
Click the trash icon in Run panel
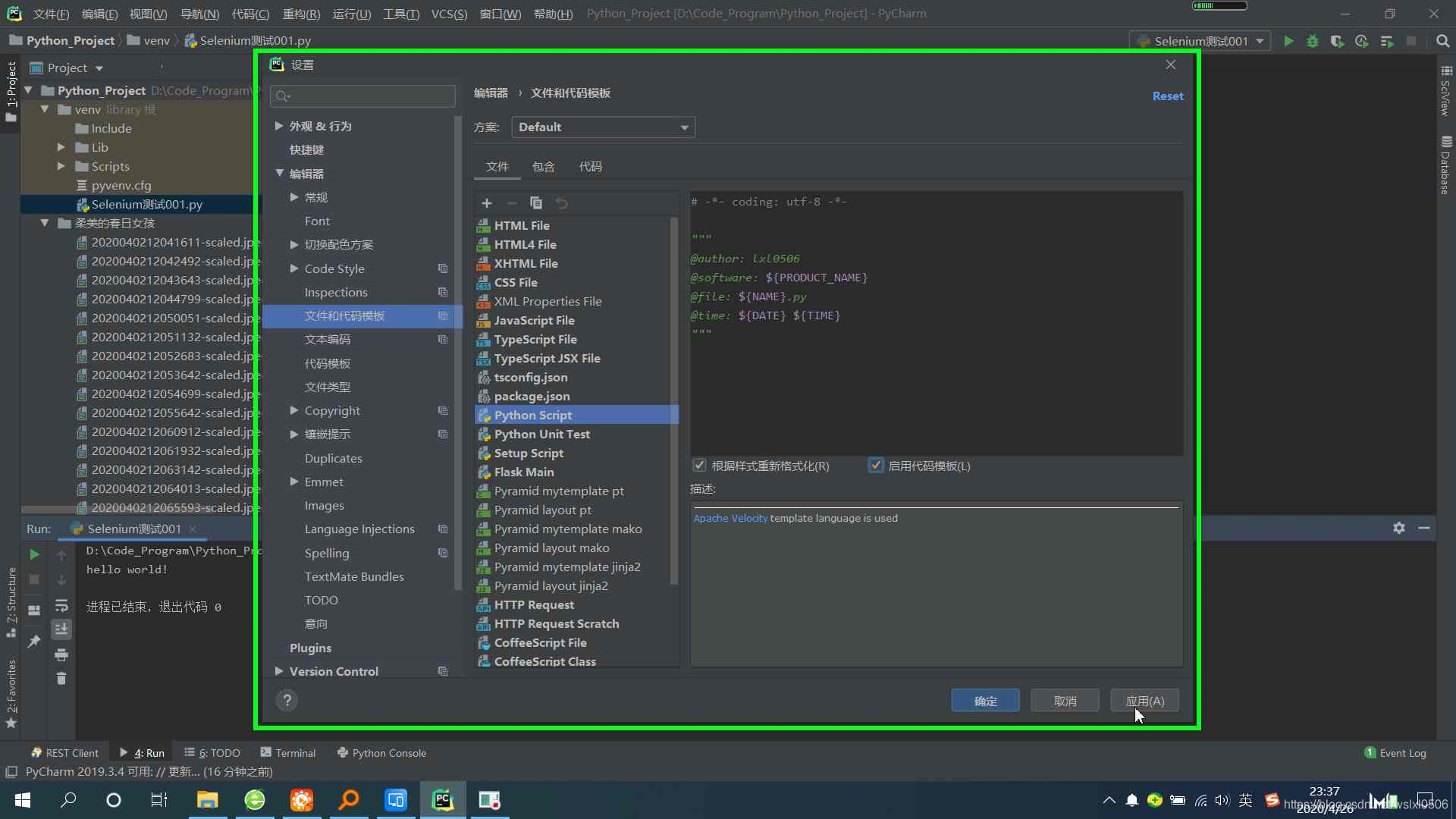point(61,679)
